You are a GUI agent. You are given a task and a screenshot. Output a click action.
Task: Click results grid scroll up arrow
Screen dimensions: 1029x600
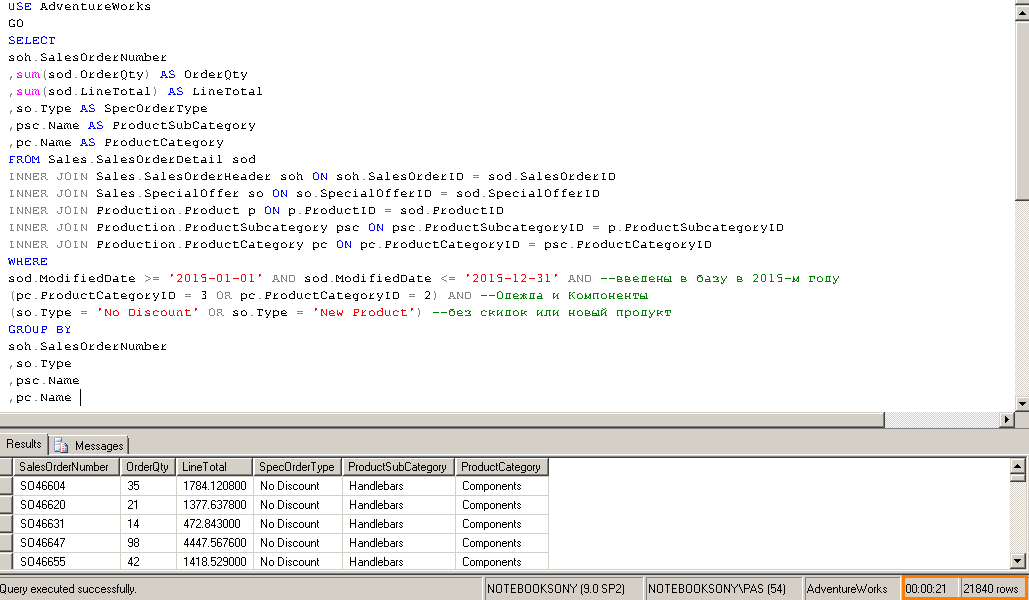point(1018,466)
